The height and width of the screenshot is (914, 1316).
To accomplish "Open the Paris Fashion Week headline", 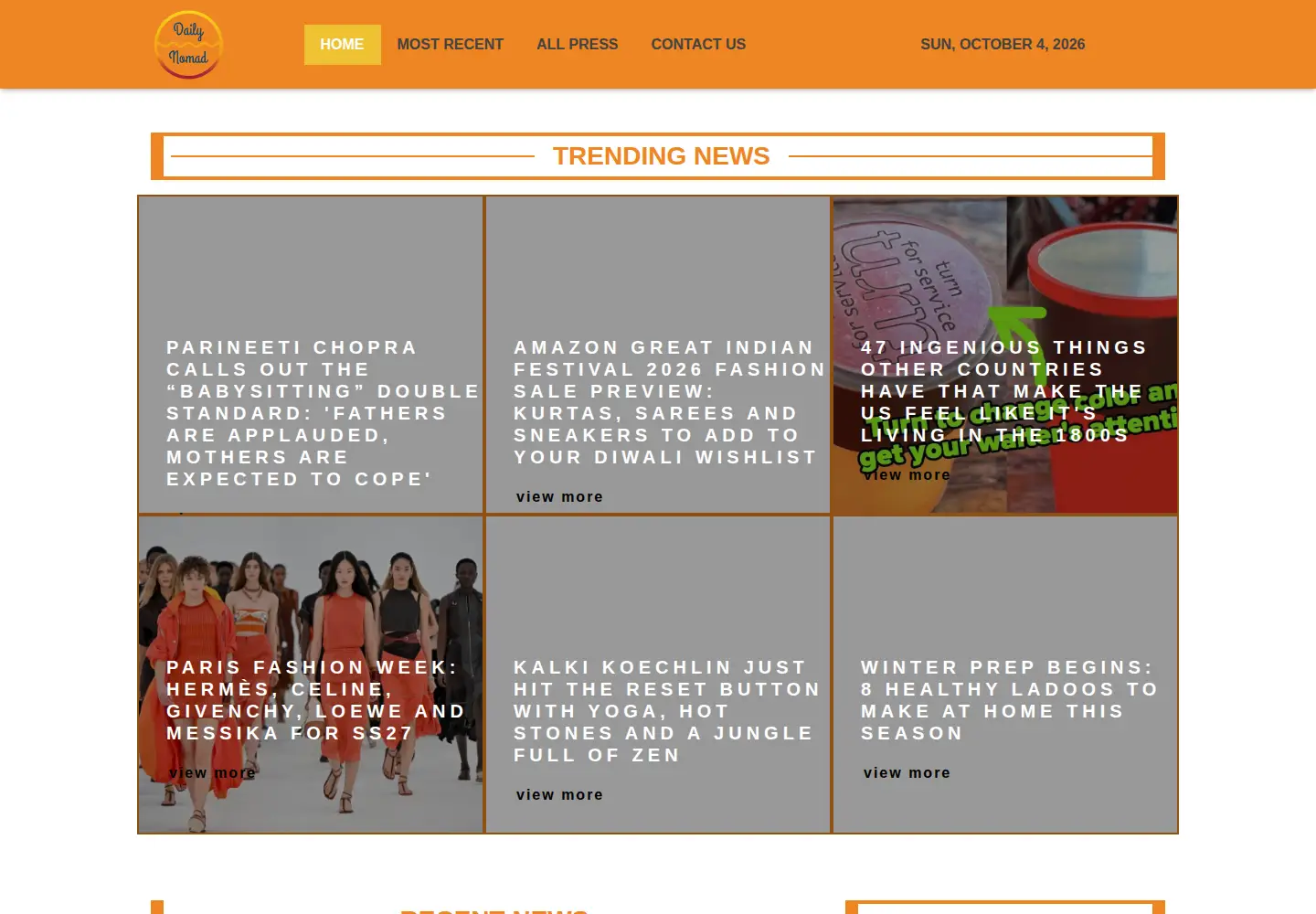I will (x=315, y=700).
